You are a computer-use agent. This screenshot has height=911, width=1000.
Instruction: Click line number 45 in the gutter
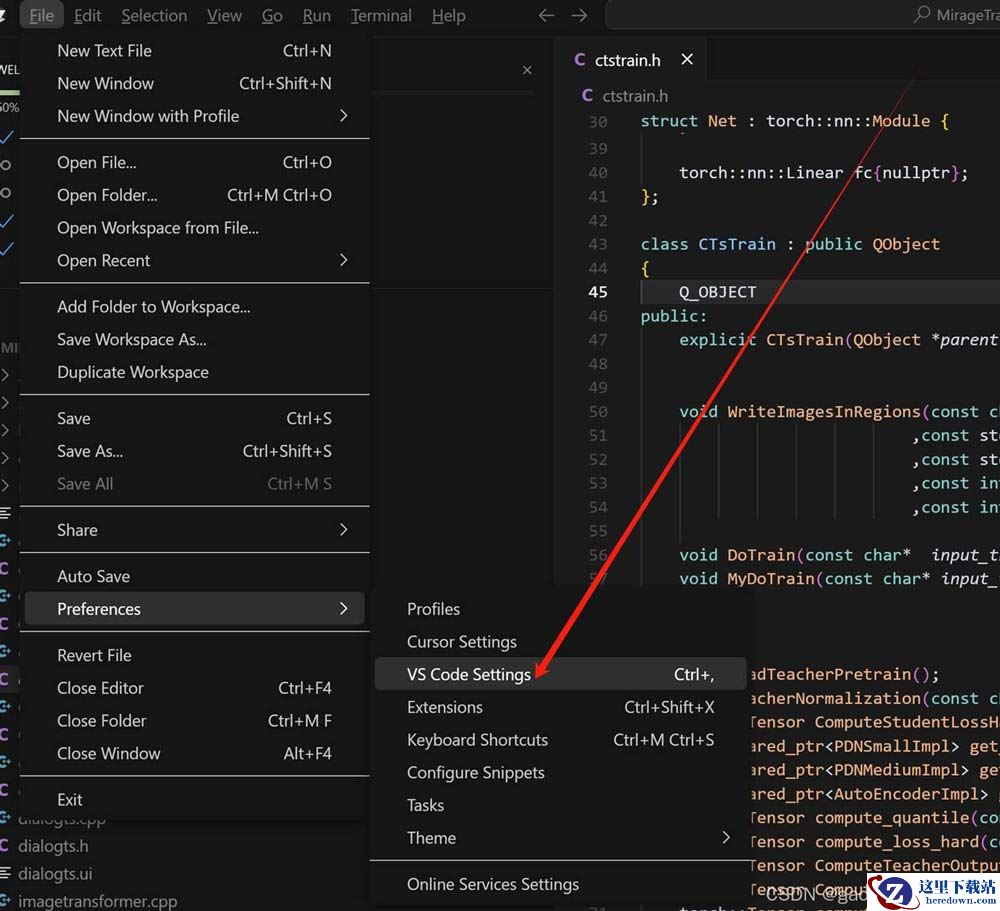pos(598,292)
